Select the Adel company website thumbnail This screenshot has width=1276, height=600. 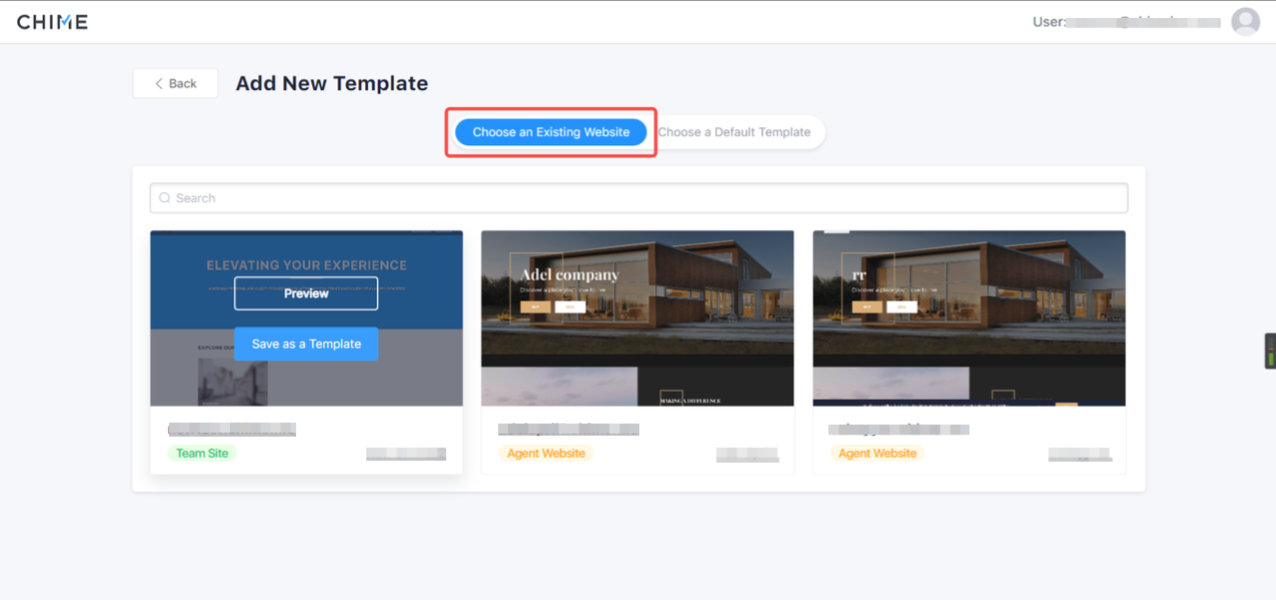[x=637, y=318]
